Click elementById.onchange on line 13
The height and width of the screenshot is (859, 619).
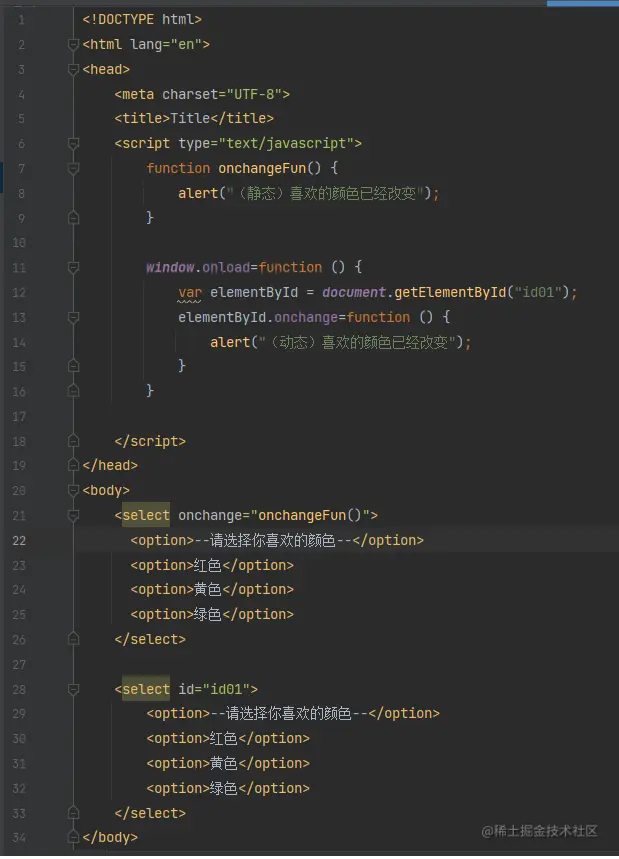point(258,317)
